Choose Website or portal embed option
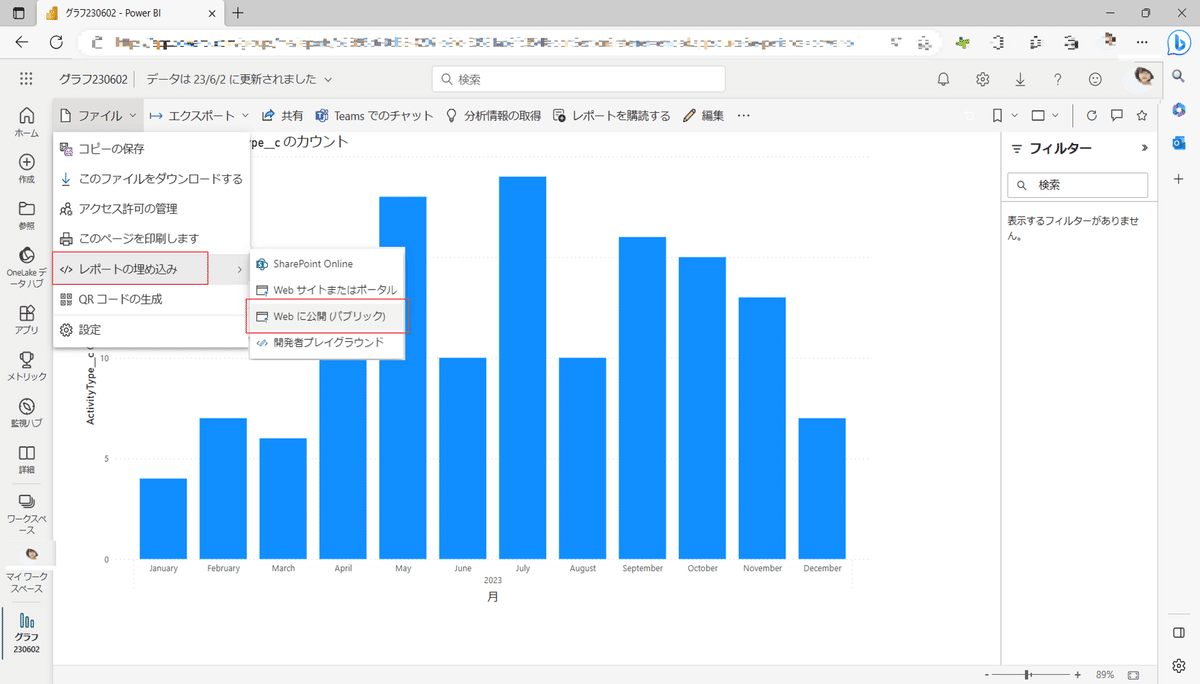Screen dimensions: 1200x684 point(327,290)
